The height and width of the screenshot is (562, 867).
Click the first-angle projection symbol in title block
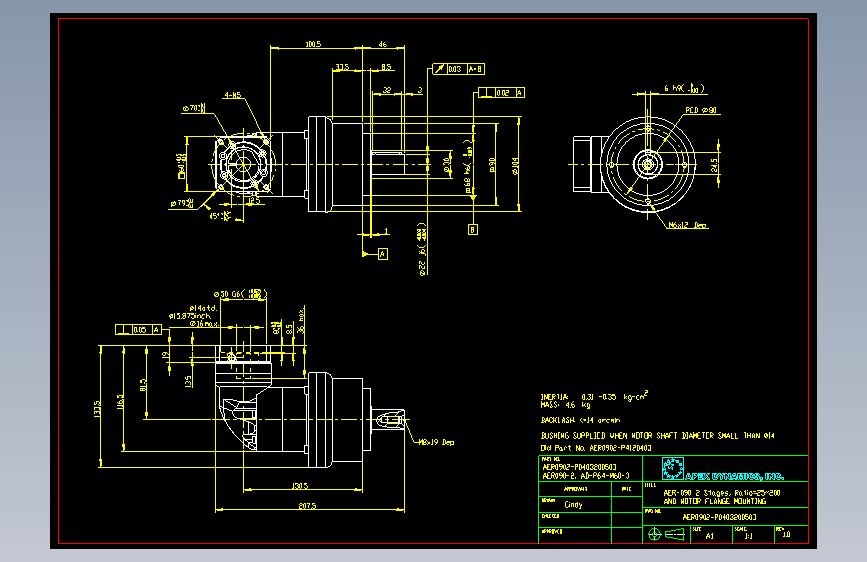pos(666,534)
